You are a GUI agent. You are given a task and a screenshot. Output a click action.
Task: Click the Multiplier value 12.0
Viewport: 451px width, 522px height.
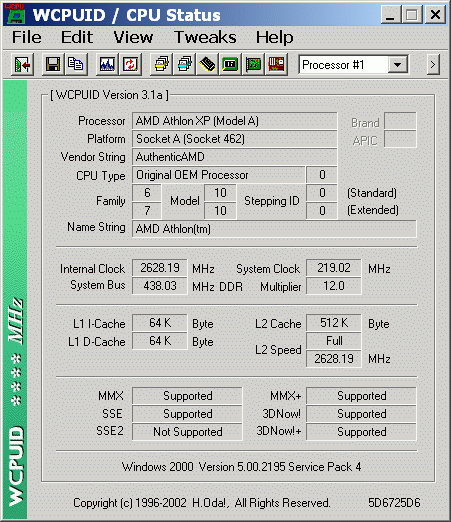pyautogui.click(x=334, y=286)
